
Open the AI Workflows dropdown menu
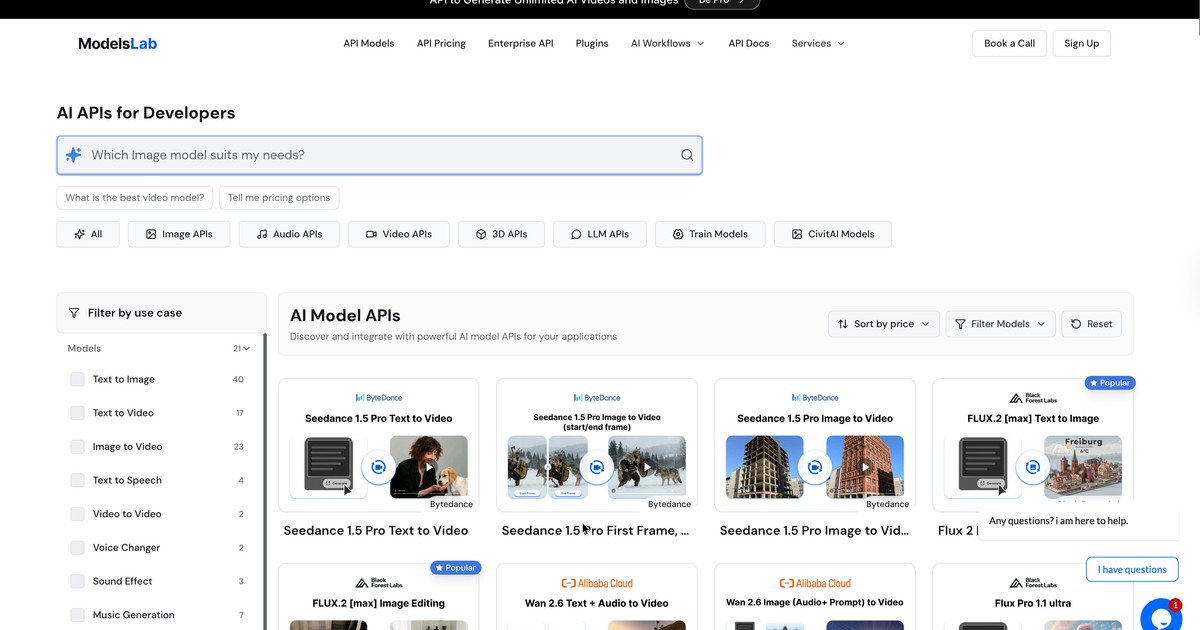click(667, 43)
